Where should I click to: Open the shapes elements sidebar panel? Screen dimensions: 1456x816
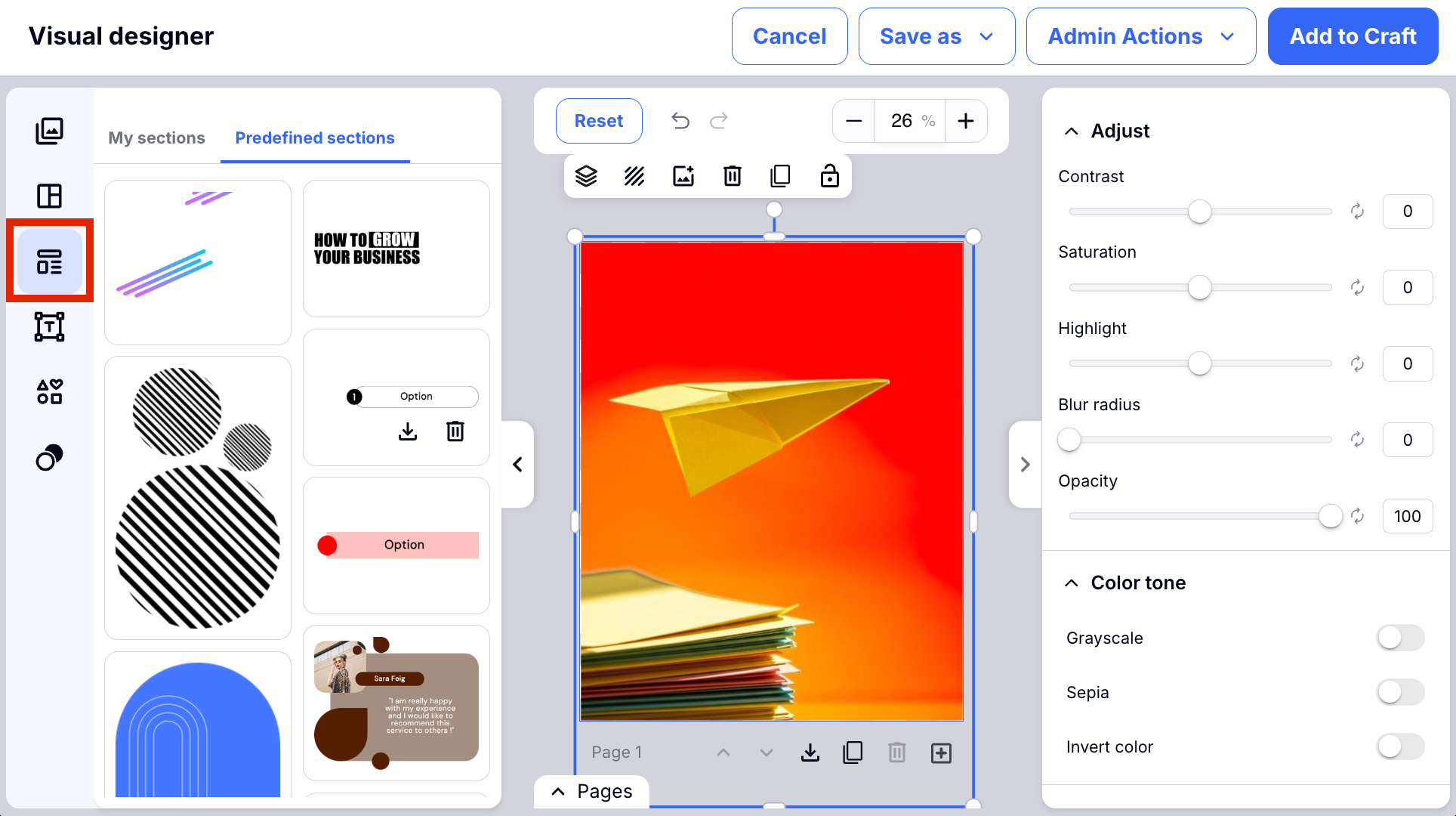50,392
